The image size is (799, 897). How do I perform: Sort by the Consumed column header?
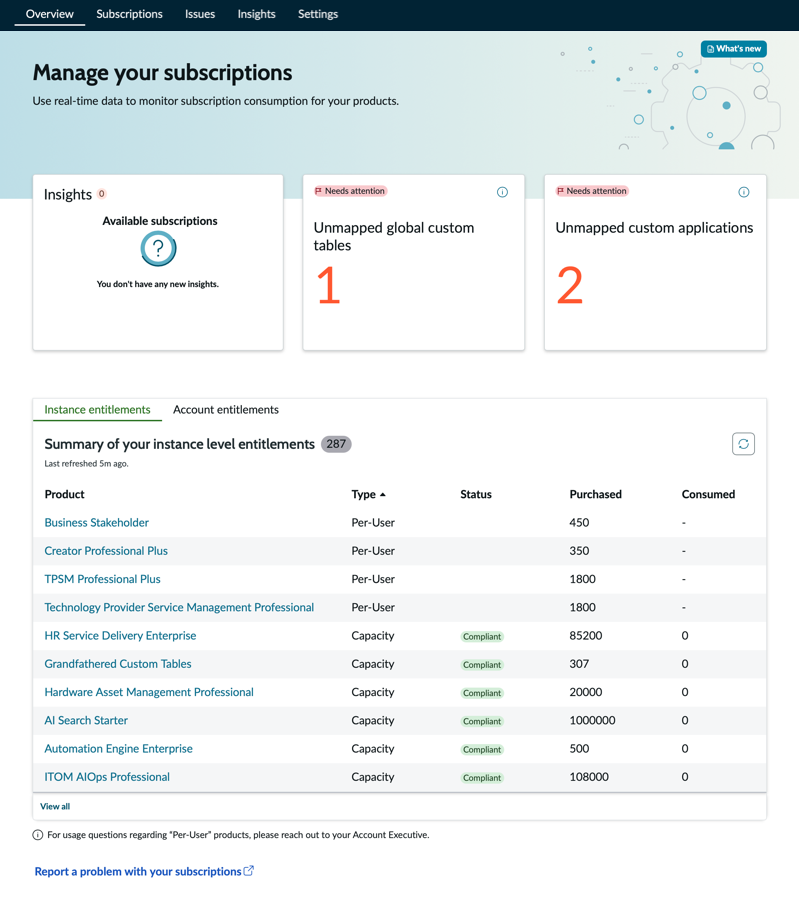click(x=708, y=494)
